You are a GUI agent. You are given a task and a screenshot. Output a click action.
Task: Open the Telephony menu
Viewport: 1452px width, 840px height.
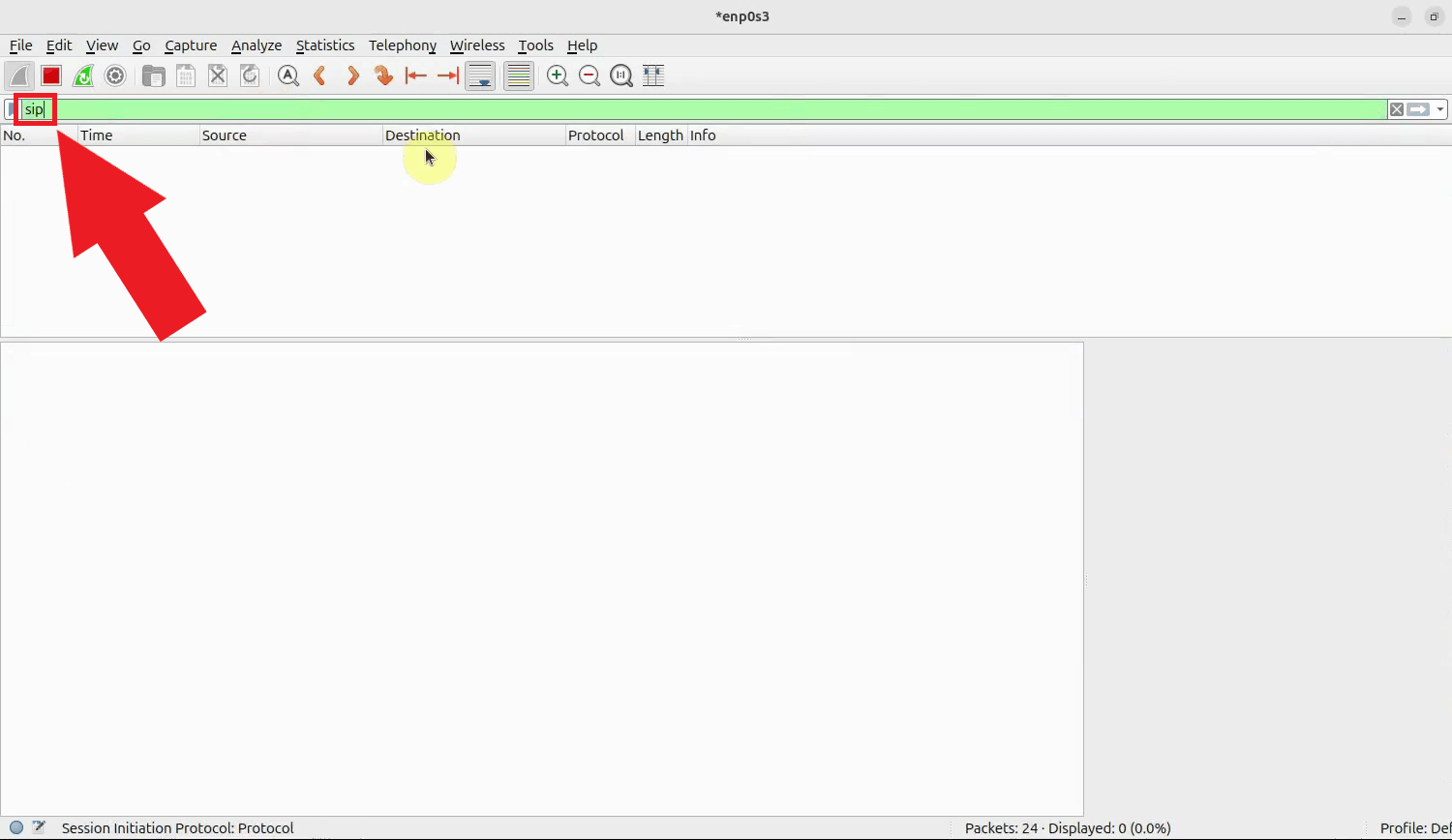pyautogui.click(x=403, y=45)
